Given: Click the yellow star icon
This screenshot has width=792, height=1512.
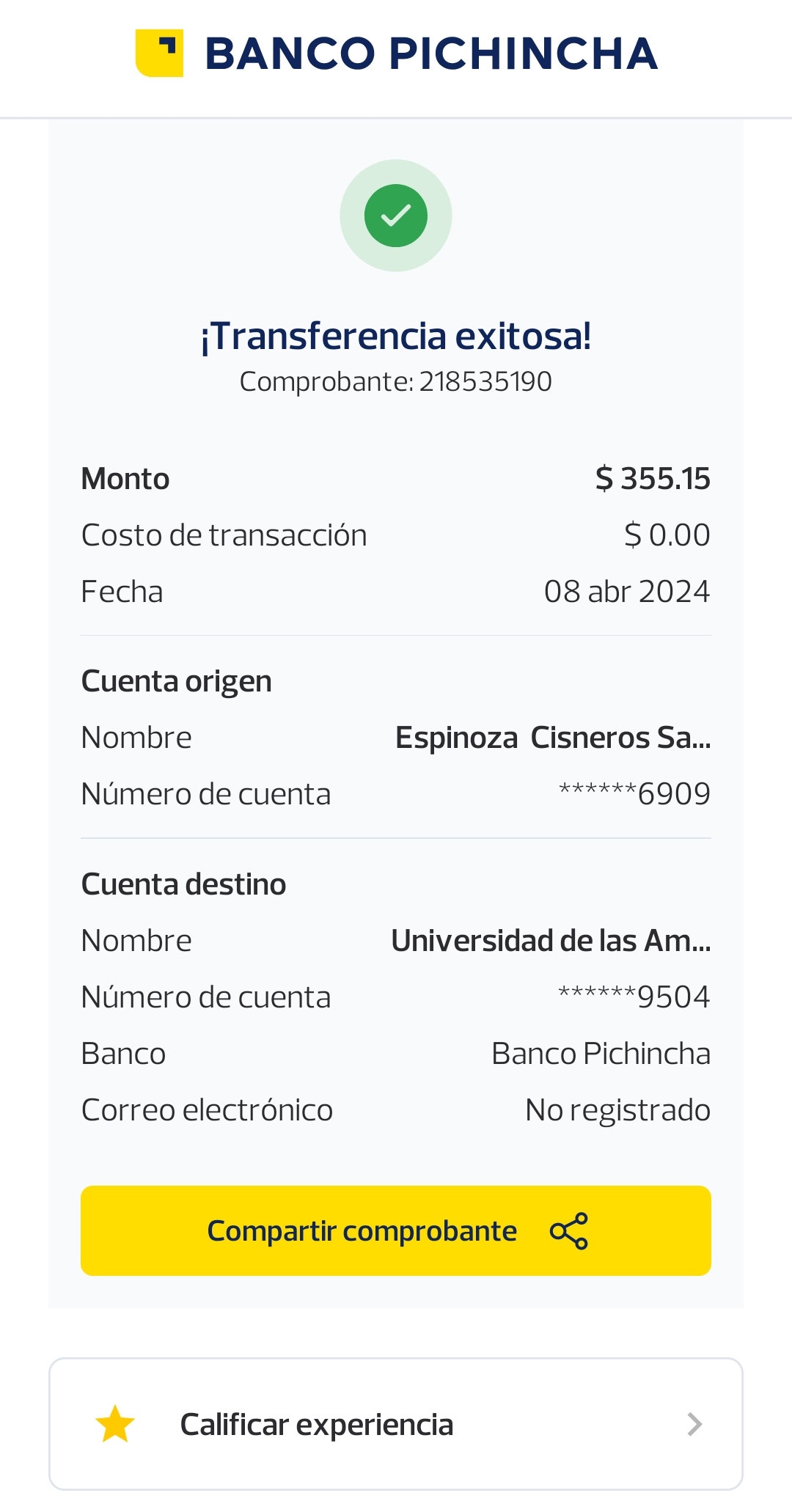Looking at the screenshot, I should 115,1424.
